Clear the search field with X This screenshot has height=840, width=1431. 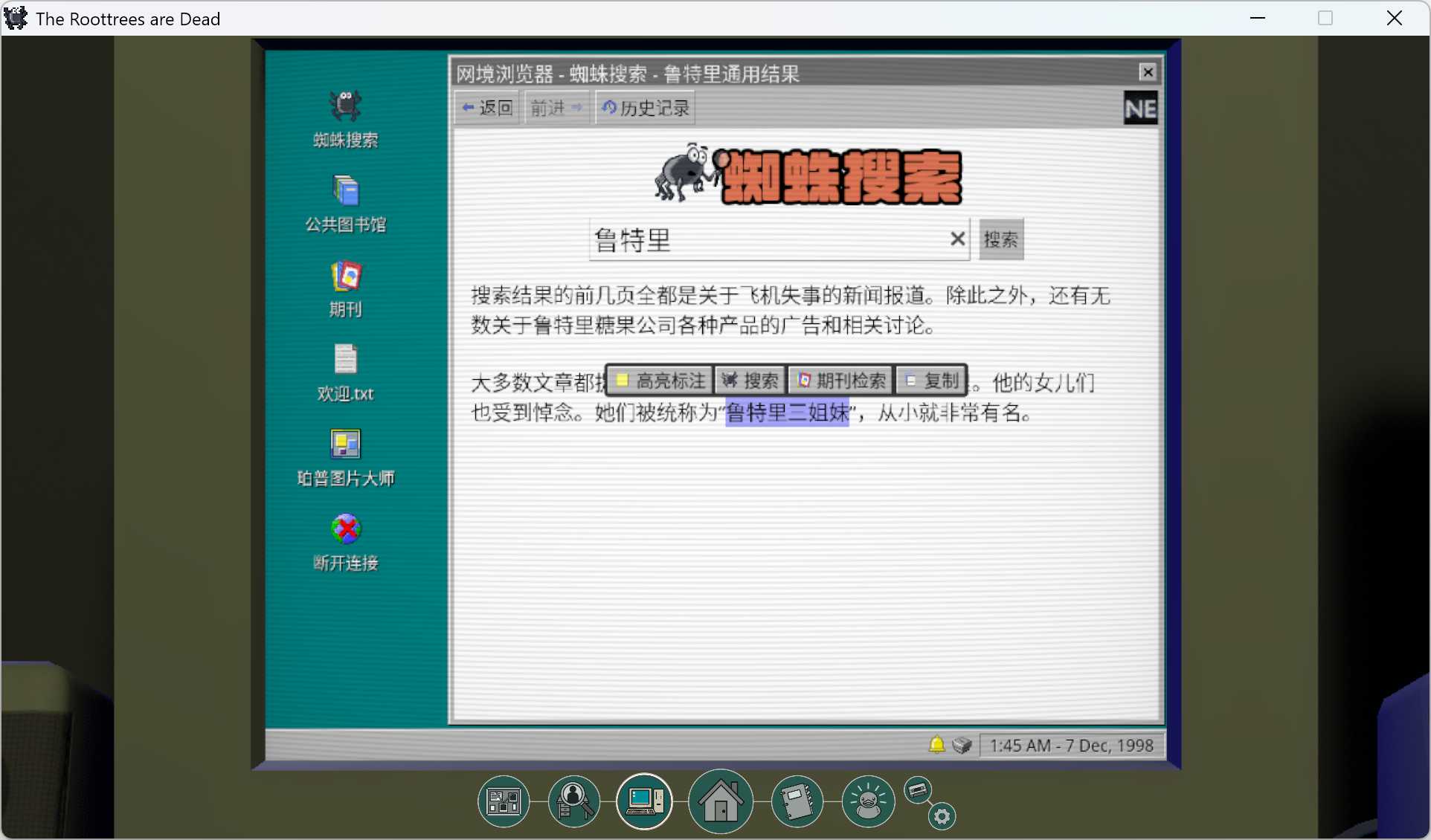[957, 239]
